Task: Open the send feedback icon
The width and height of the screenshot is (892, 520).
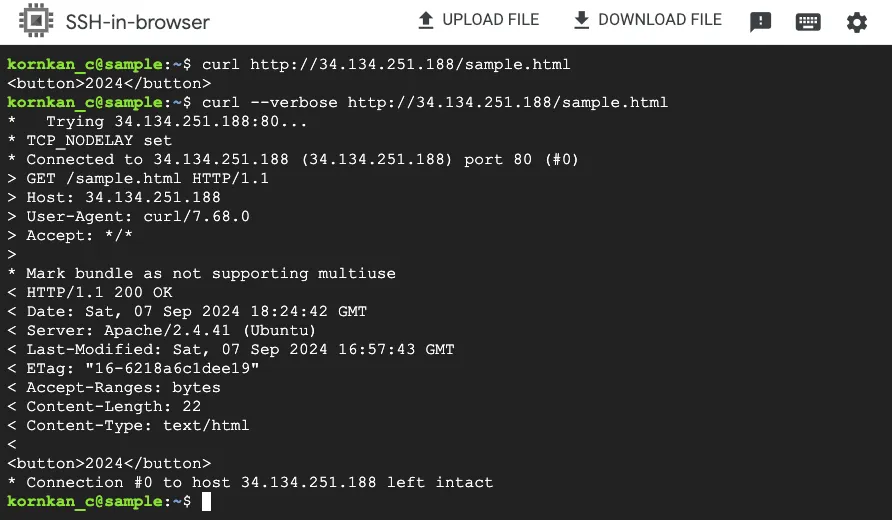Action: click(x=760, y=22)
